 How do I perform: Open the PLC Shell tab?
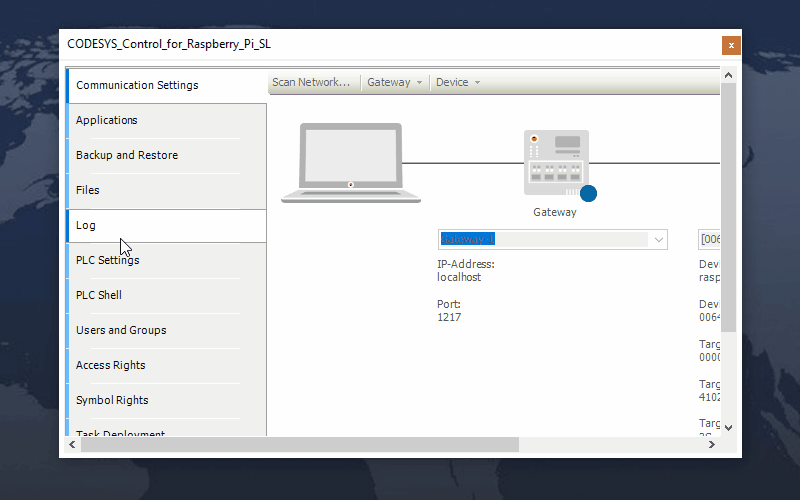[x=99, y=295]
